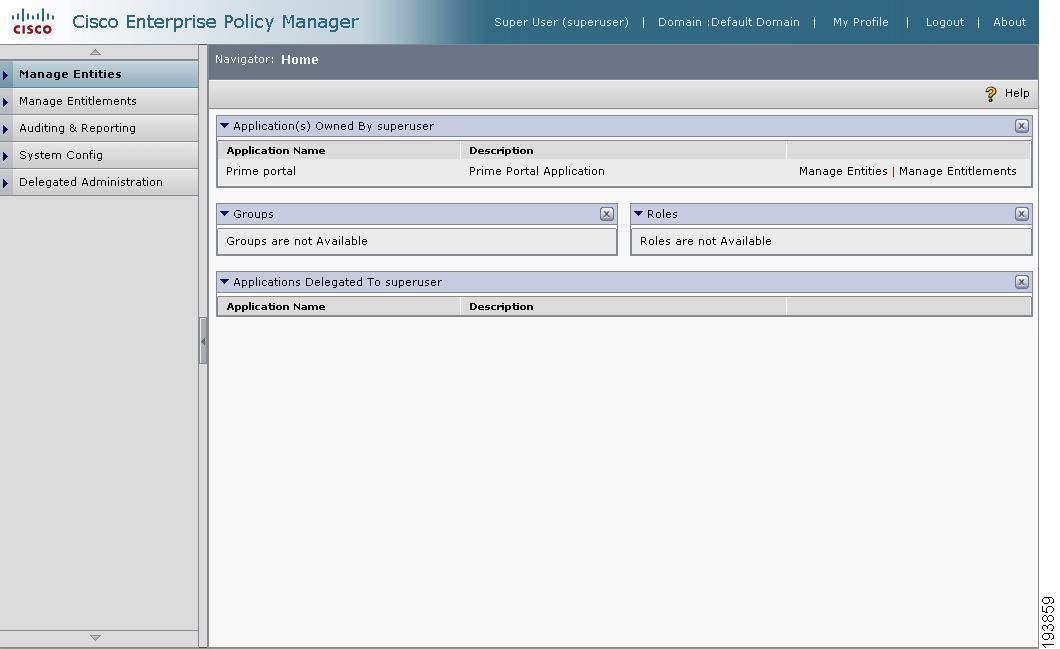Collapse the sidebar using the splitter handle
The height and width of the screenshot is (649, 1060).
(203, 341)
